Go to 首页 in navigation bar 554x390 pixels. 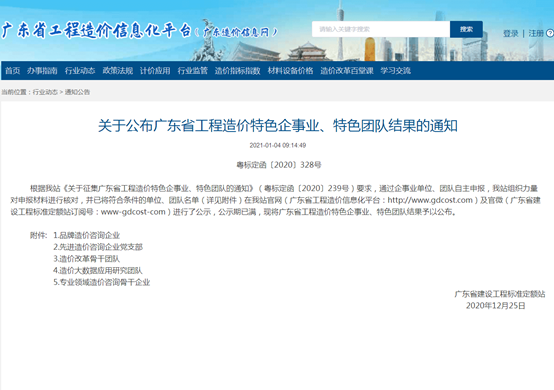point(12,71)
